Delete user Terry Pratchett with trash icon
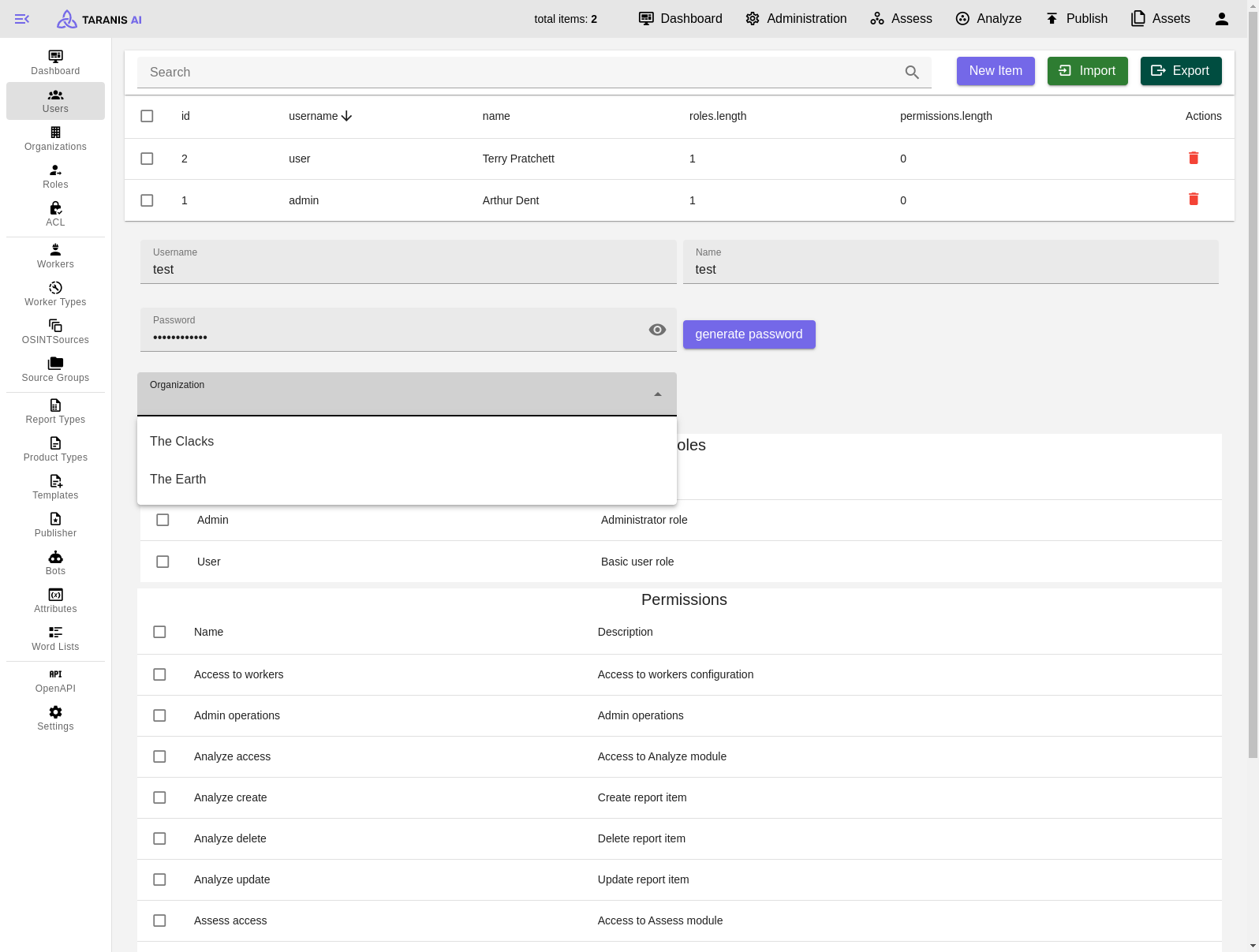 (x=1194, y=158)
